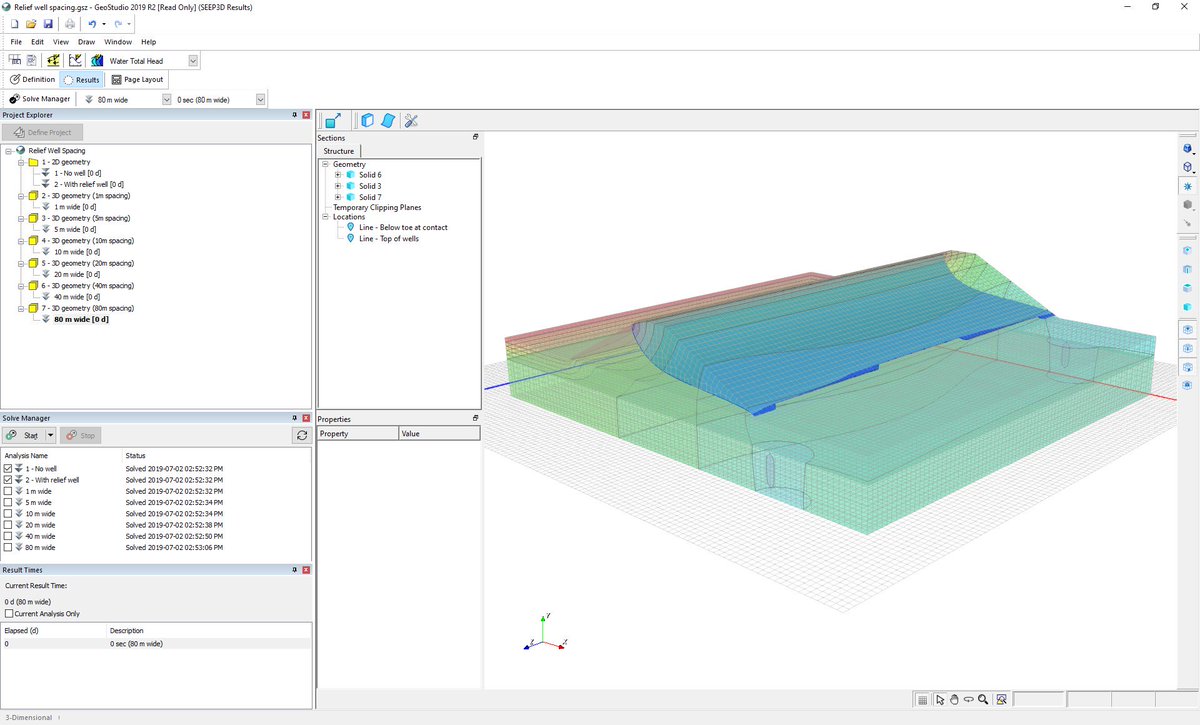Image resolution: width=1200 pixels, height=725 pixels.
Task: Select the curved surface display icon in the Sections toolbar
Action: [x=388, y=120]
